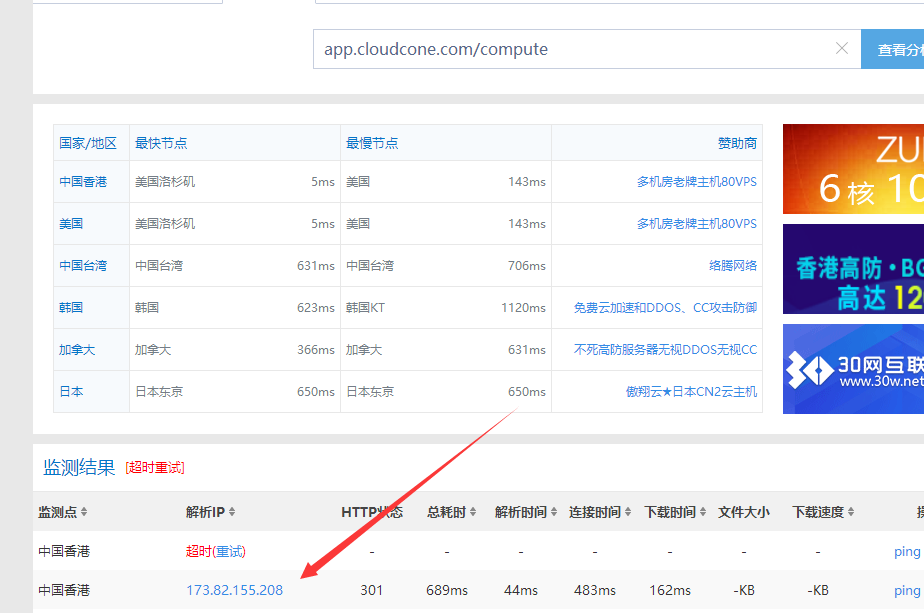The width and height of the screenshot is (924, 613).
Task: Click ping in the timed-out 中国香港 row
Action: pos(907,552)
